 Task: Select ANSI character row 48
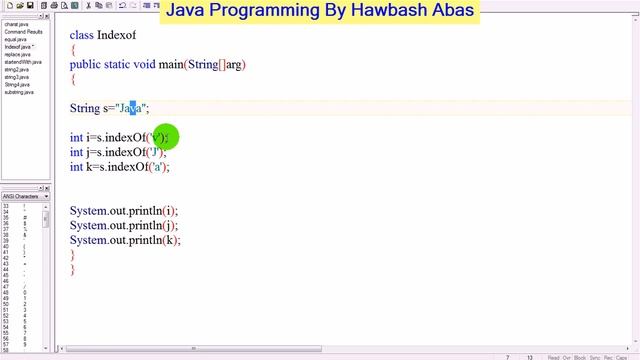pyautogui.click(x=21, y=293)
